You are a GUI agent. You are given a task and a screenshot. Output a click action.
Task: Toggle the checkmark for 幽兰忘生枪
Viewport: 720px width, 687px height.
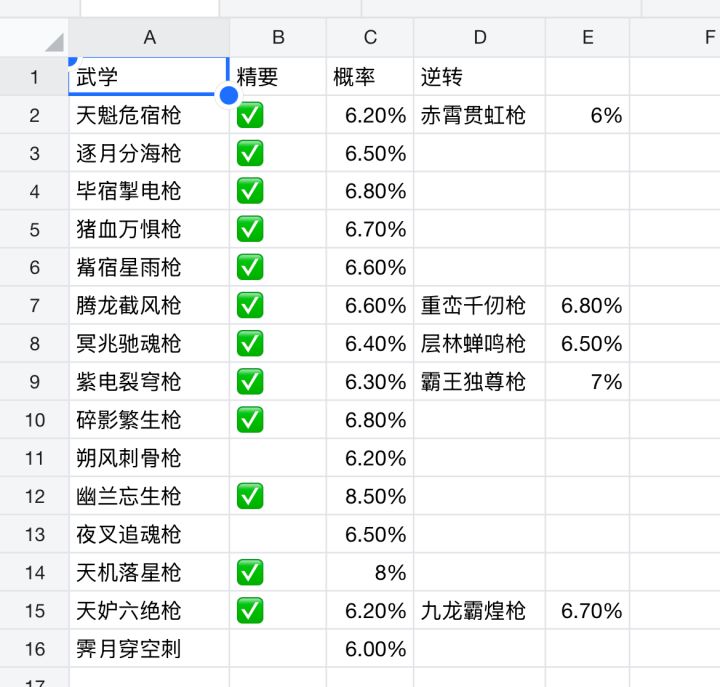click(x=250, y=496)
